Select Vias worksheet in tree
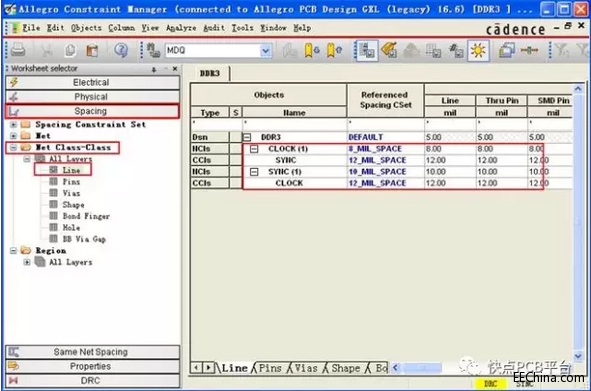 point(71,193)
